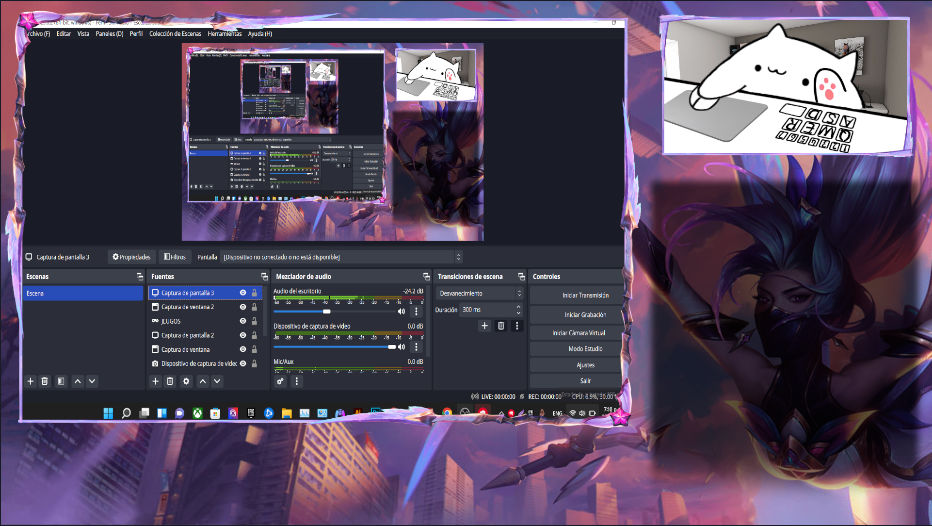The width and height of the screenshot is (932, 526).
Task: Move source up in Fuentes list
Action: [203, 381]
